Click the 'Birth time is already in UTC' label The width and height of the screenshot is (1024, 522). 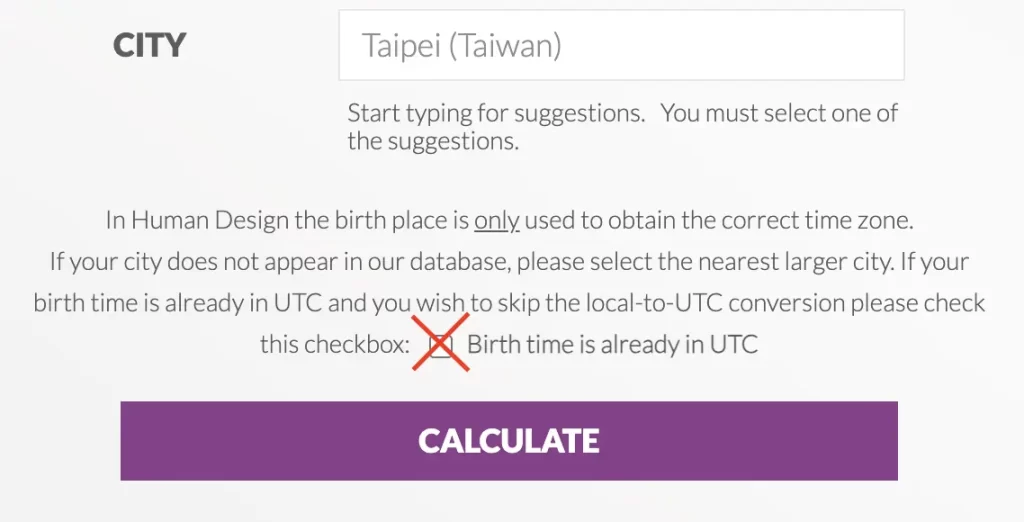point(612,345)
